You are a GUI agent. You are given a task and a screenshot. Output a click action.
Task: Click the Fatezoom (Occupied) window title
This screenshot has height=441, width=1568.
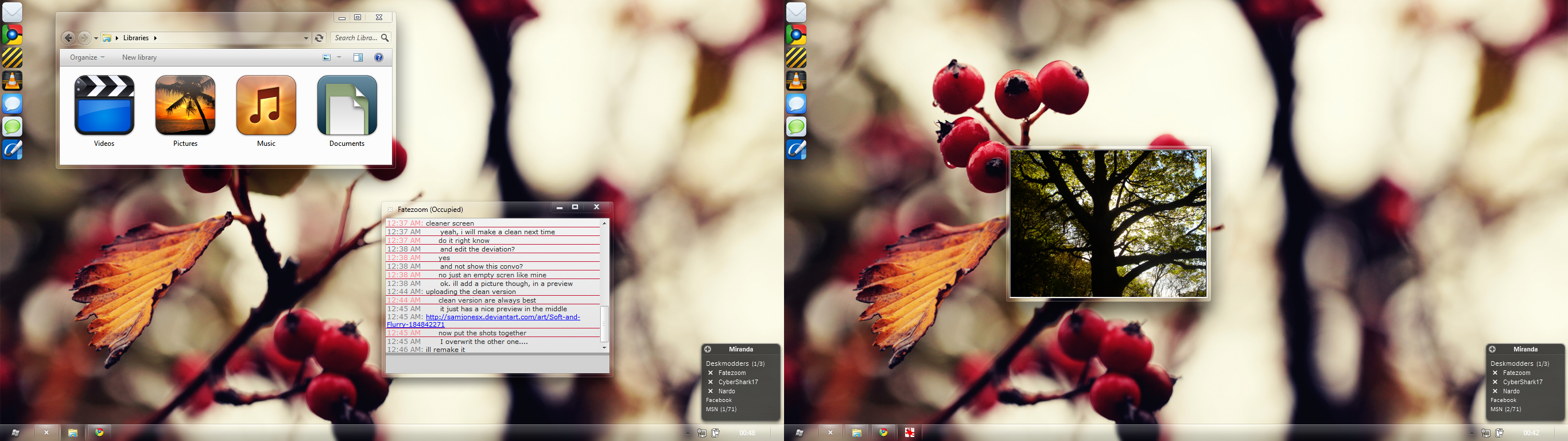(430, 210)
